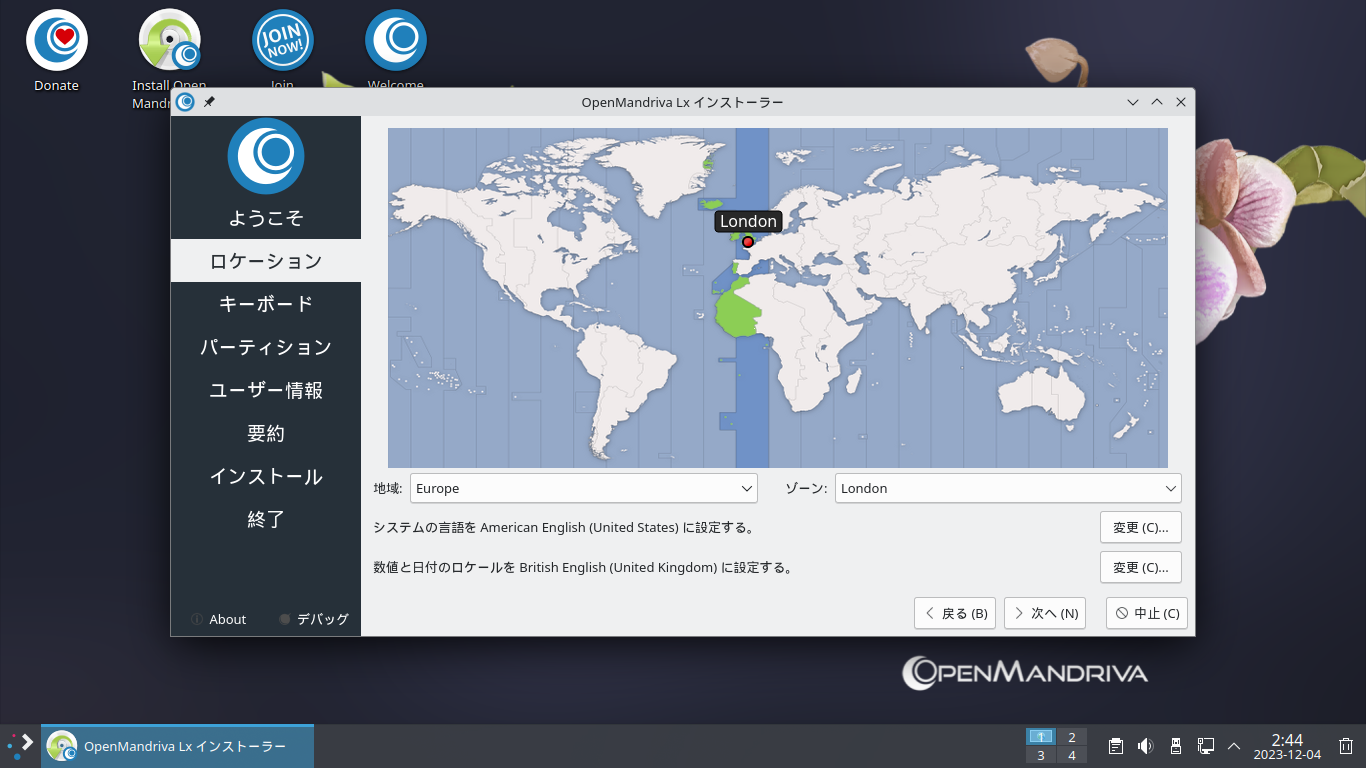Open the 地域 Europe dropdown
Screen dimensions: 1366x768
click(x=584, y=488)
